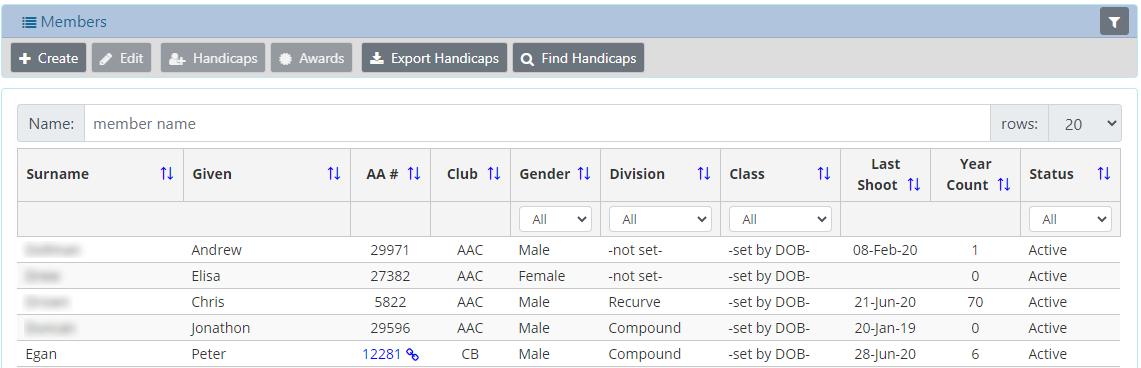Click last shoot date 20-Jan-19

point(886,328)
